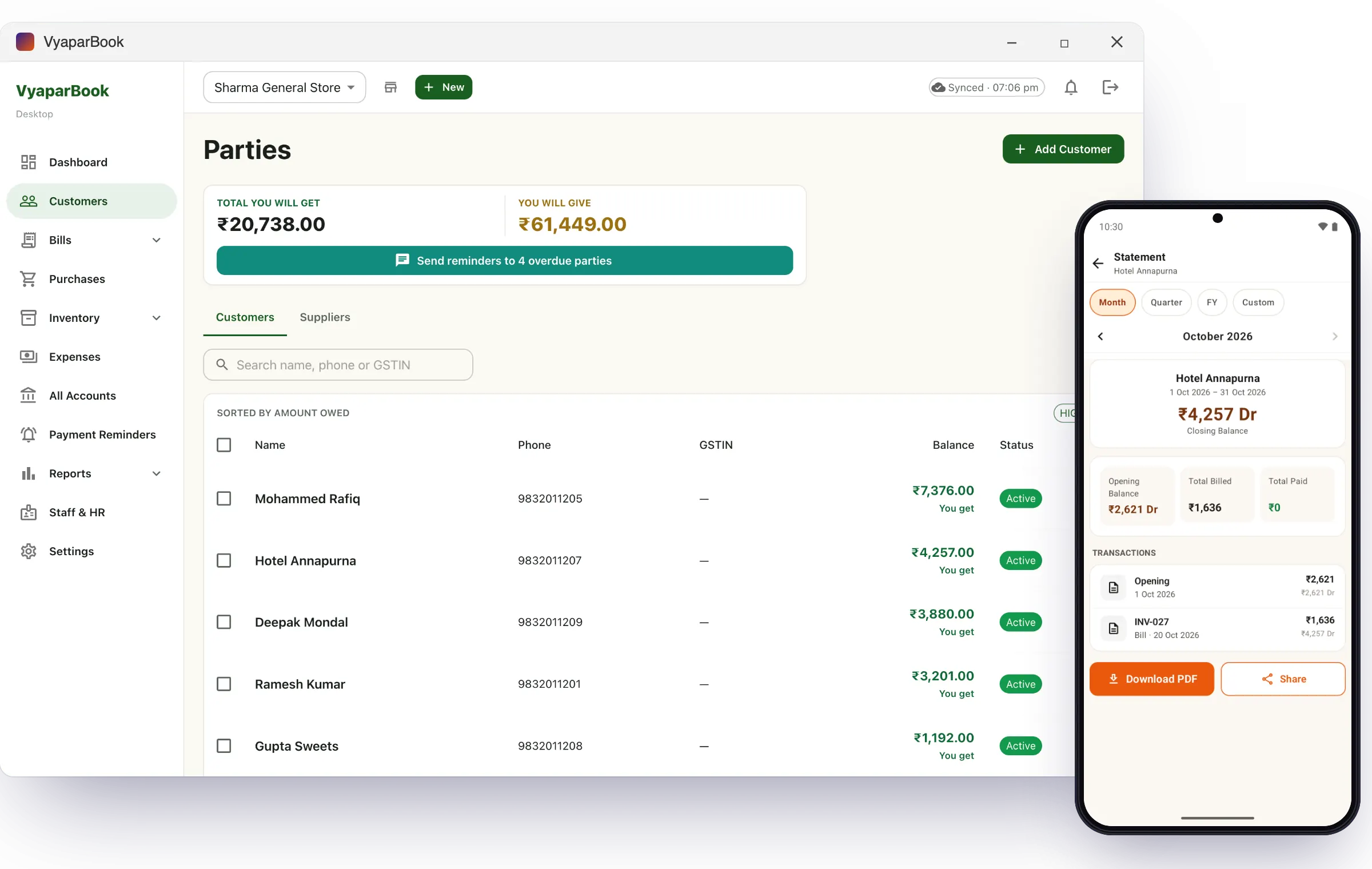Select the FY period chip on the phone

tap(1212, 302)
